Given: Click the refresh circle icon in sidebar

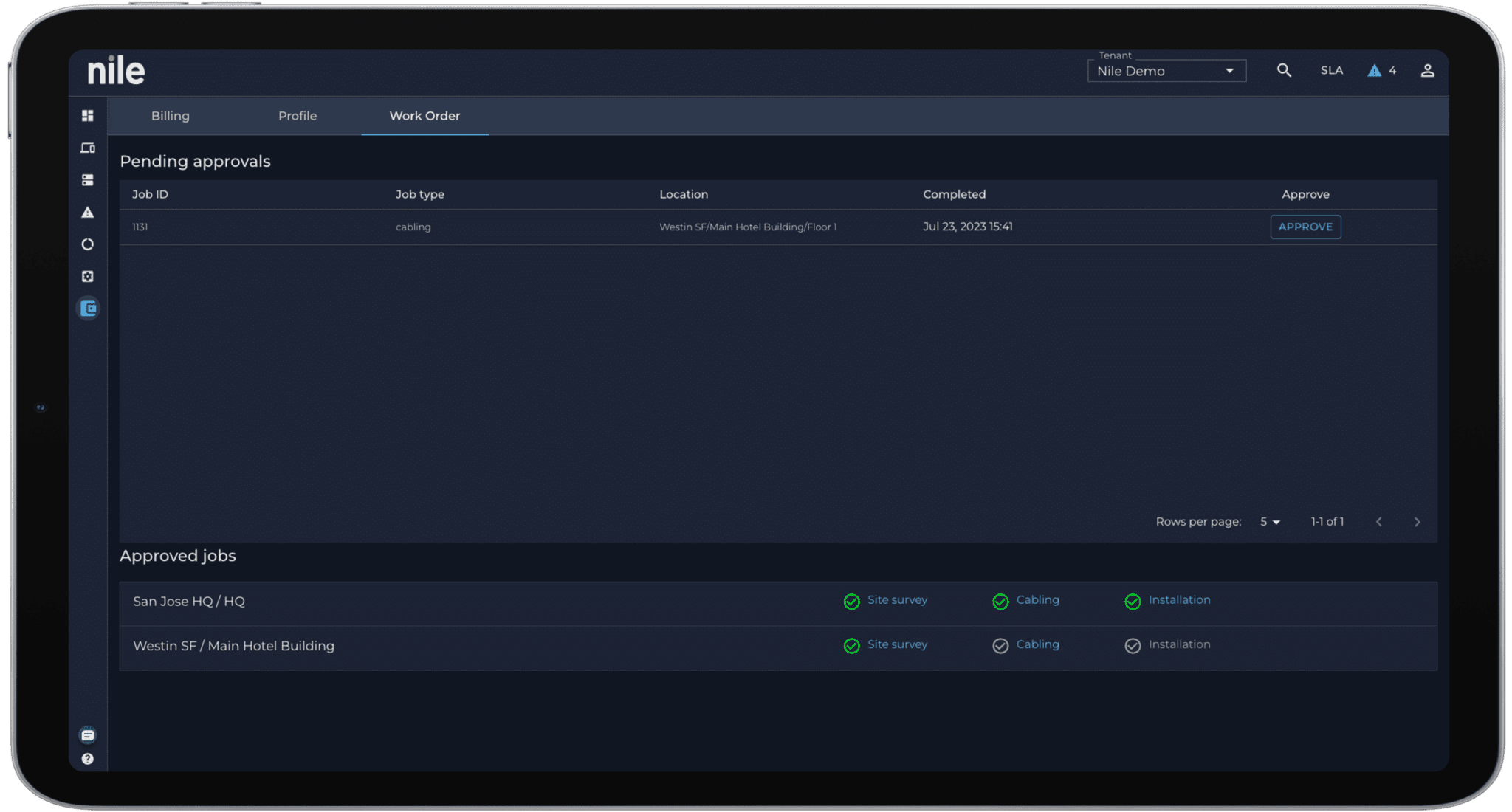Looking at the screenshot, I should tap(88, 244).
